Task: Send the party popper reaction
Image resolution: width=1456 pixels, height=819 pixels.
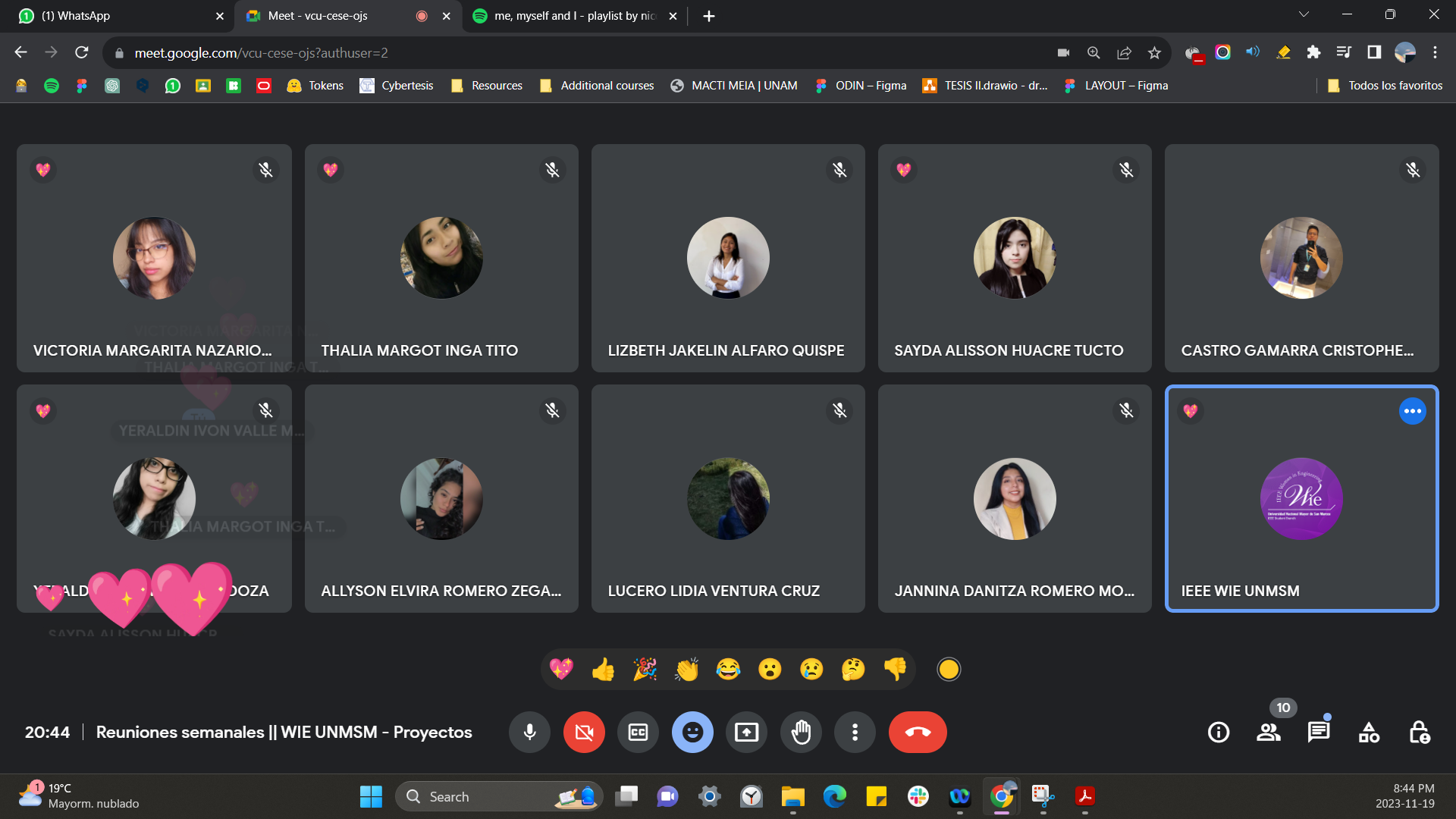Action: pyautogui.click(x=645, y=669)
